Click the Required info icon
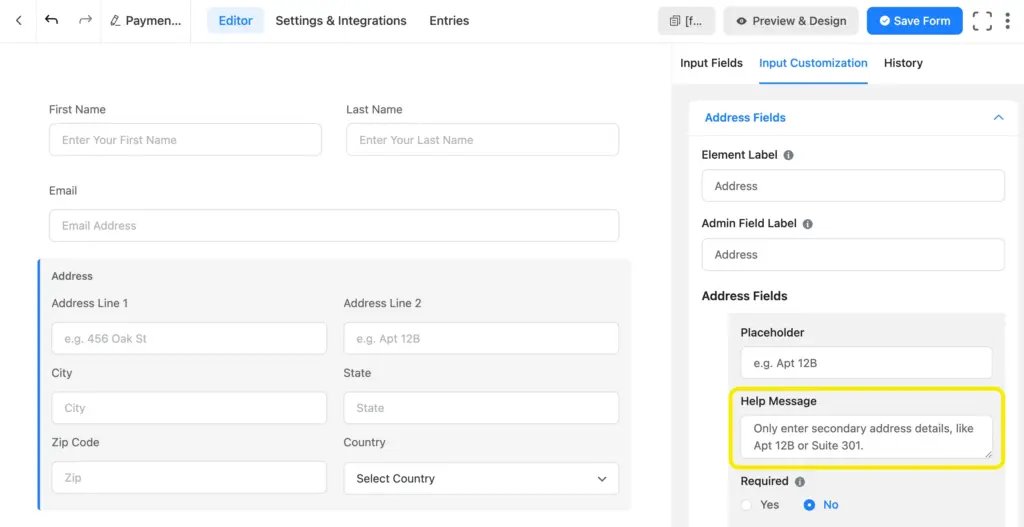The image size is (1024, 527). 799,481
